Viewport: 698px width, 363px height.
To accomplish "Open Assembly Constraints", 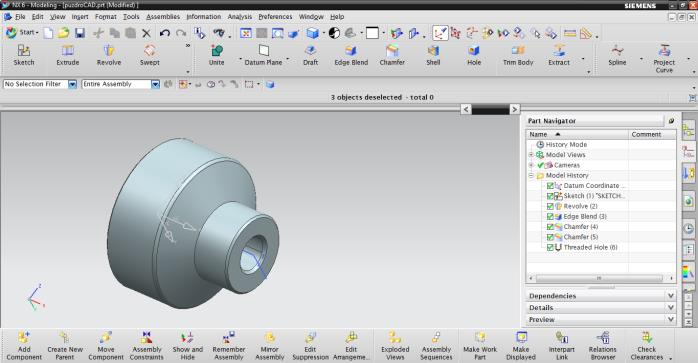I will 146,346.
